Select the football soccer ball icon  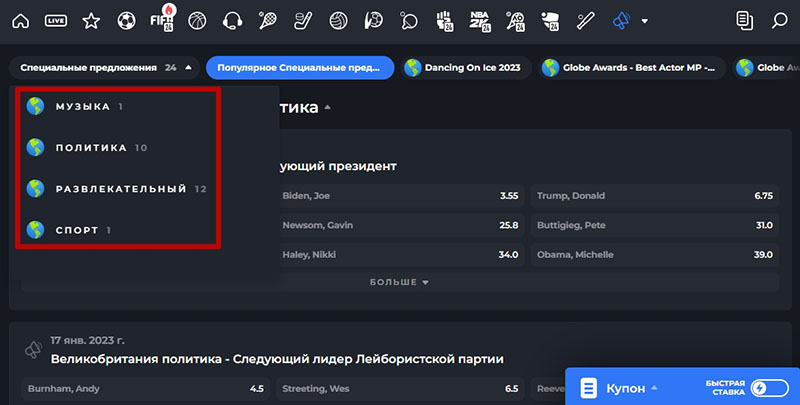(126, 21)
